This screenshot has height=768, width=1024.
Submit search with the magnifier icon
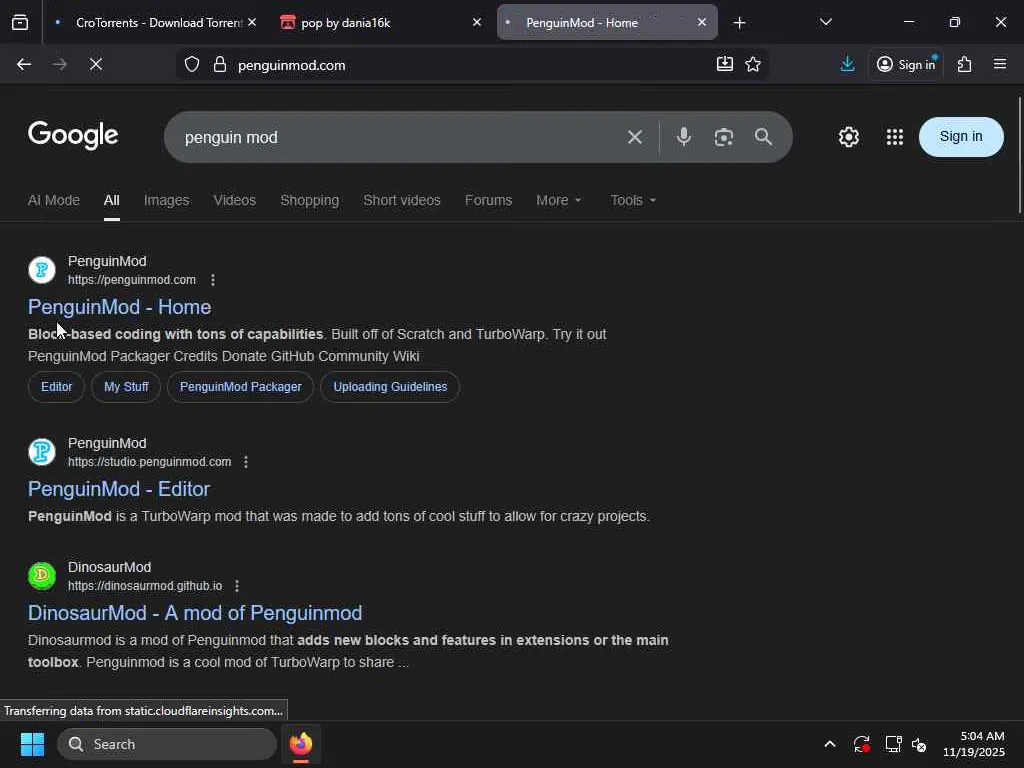tap(763, 137)
